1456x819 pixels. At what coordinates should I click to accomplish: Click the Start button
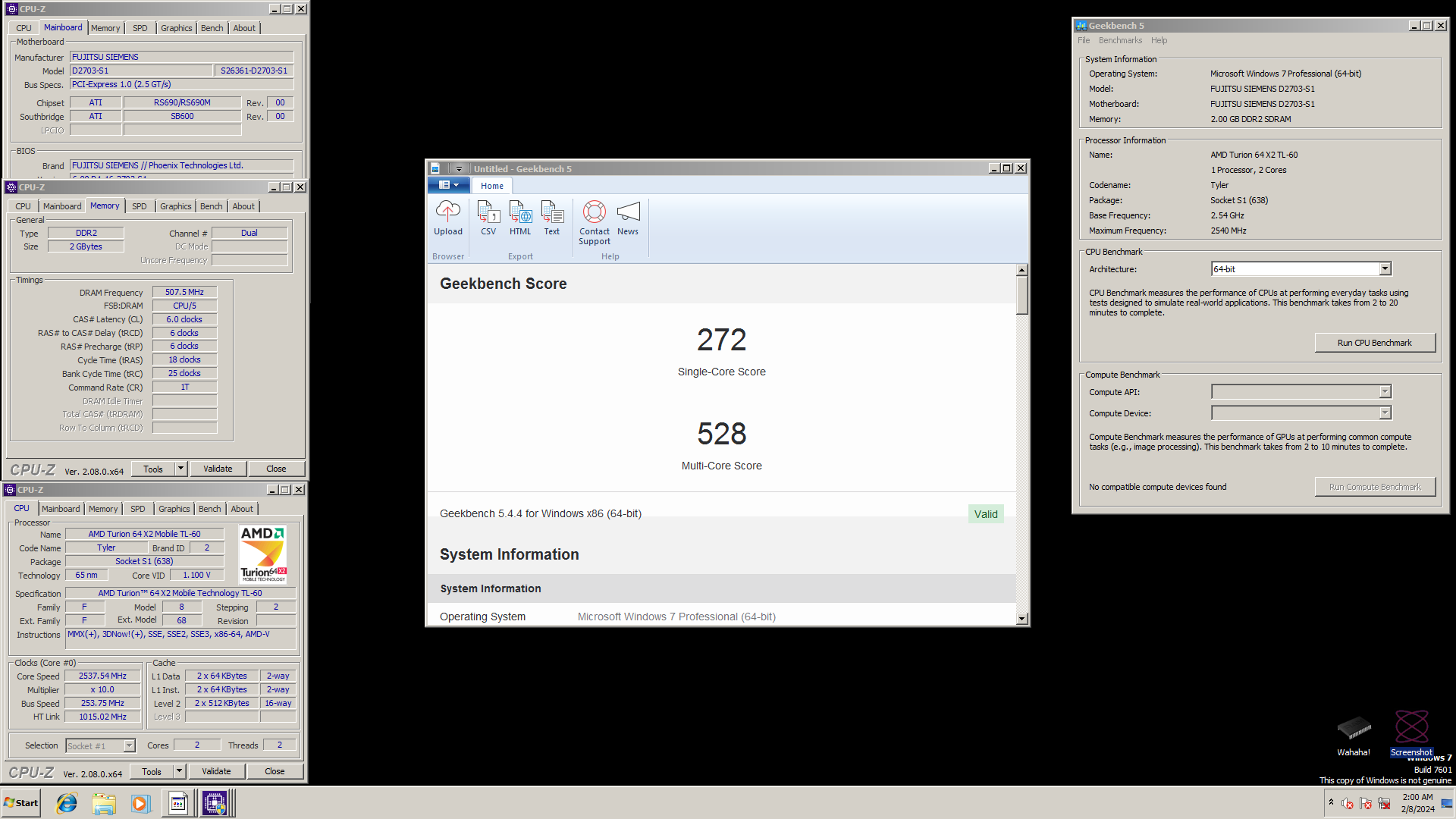(x=20, y=803)
